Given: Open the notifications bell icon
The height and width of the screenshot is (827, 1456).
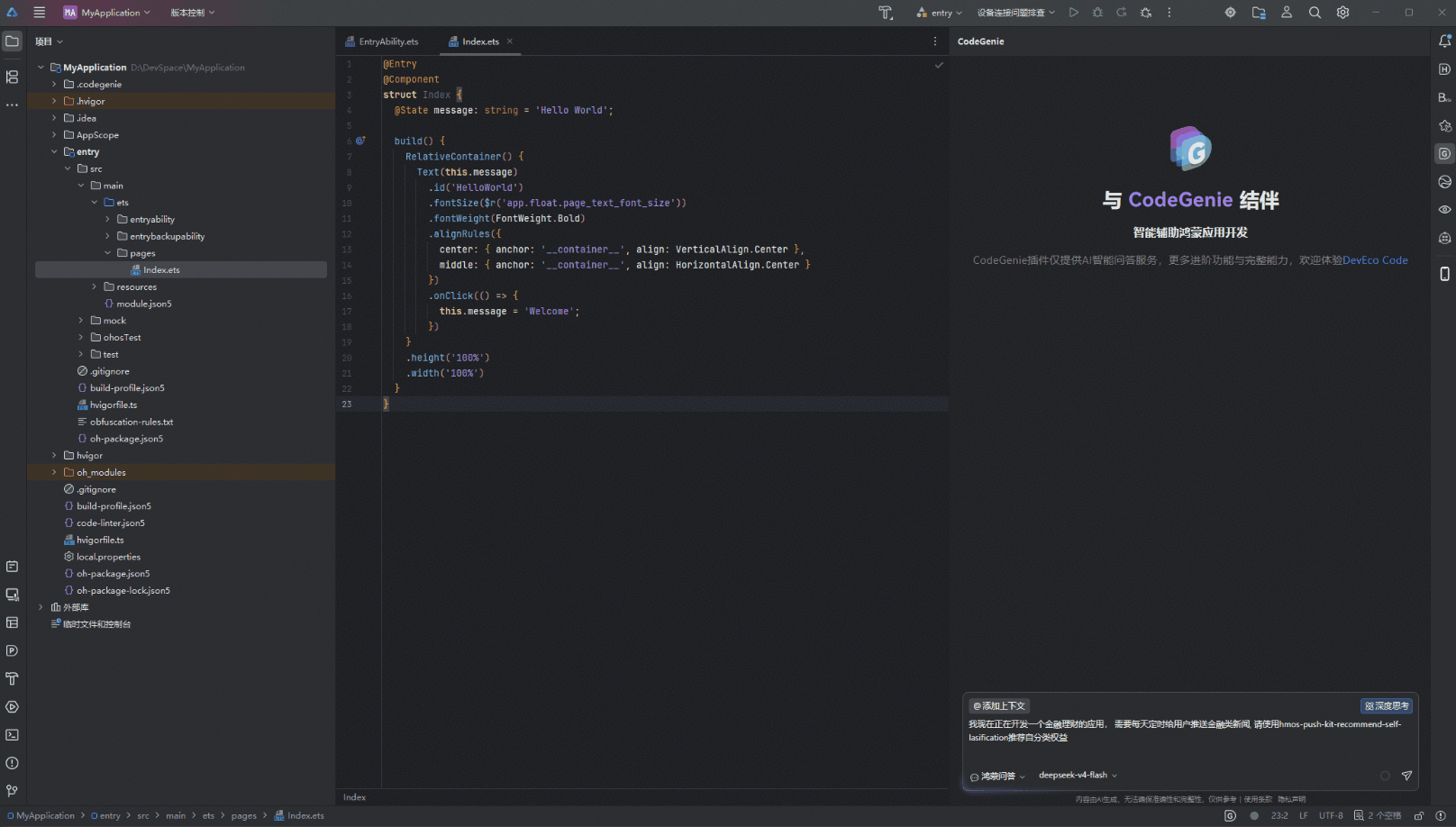Looking at the screenshot, I should (1444, 41).
